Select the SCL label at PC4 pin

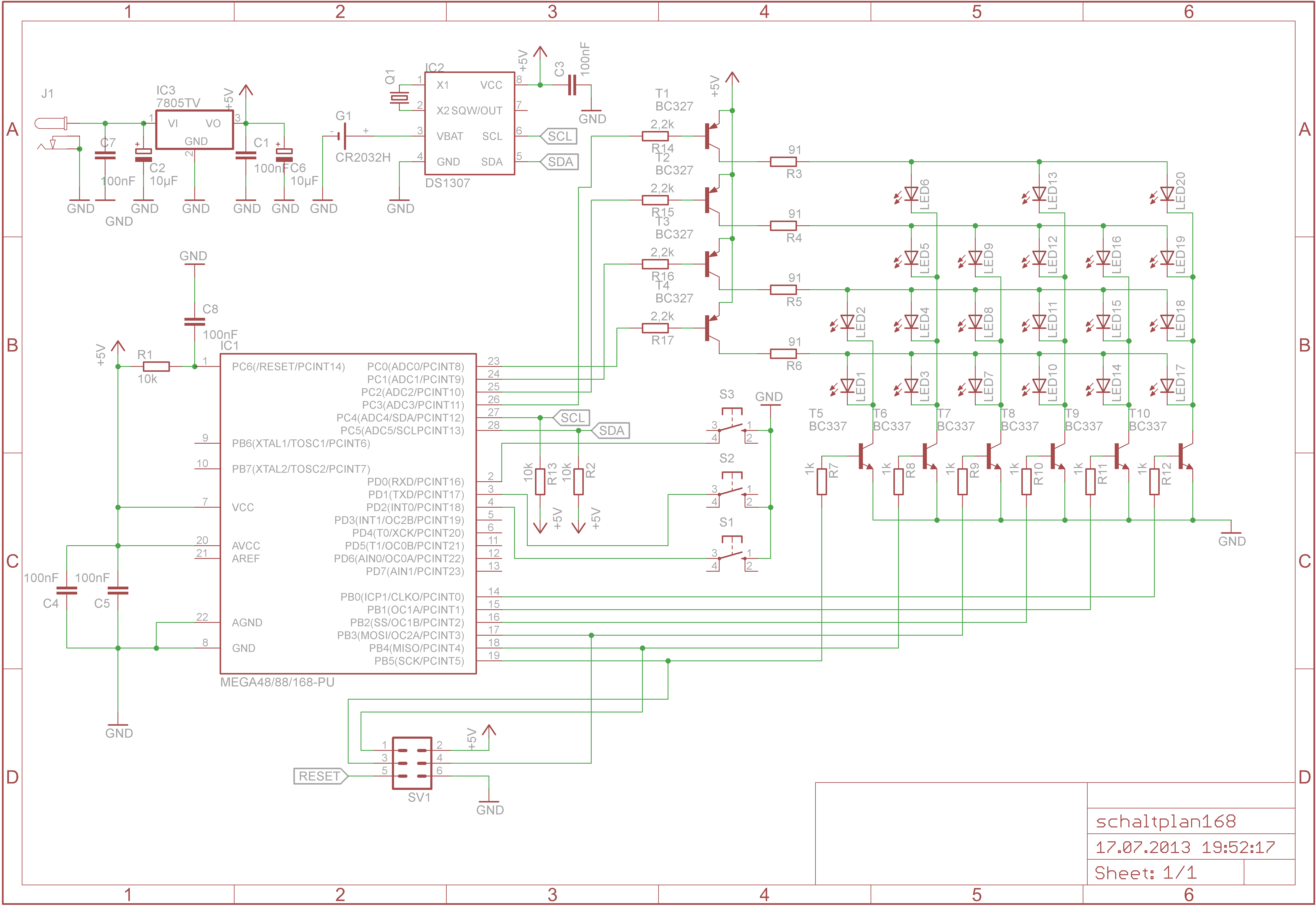point(571,418)
